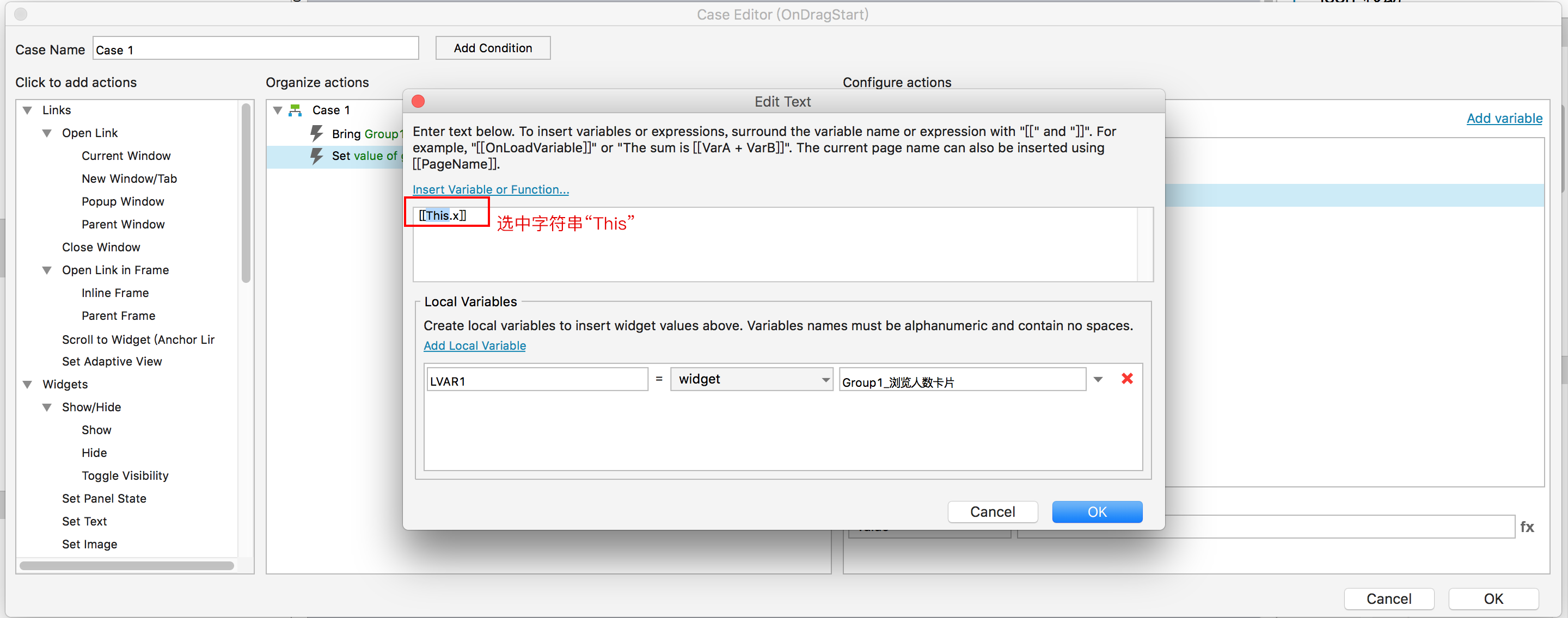The height and width of the screenshot is (618, 1568).
Task: Click Insert Variable or Function link
Action: [x=491, y=190]
